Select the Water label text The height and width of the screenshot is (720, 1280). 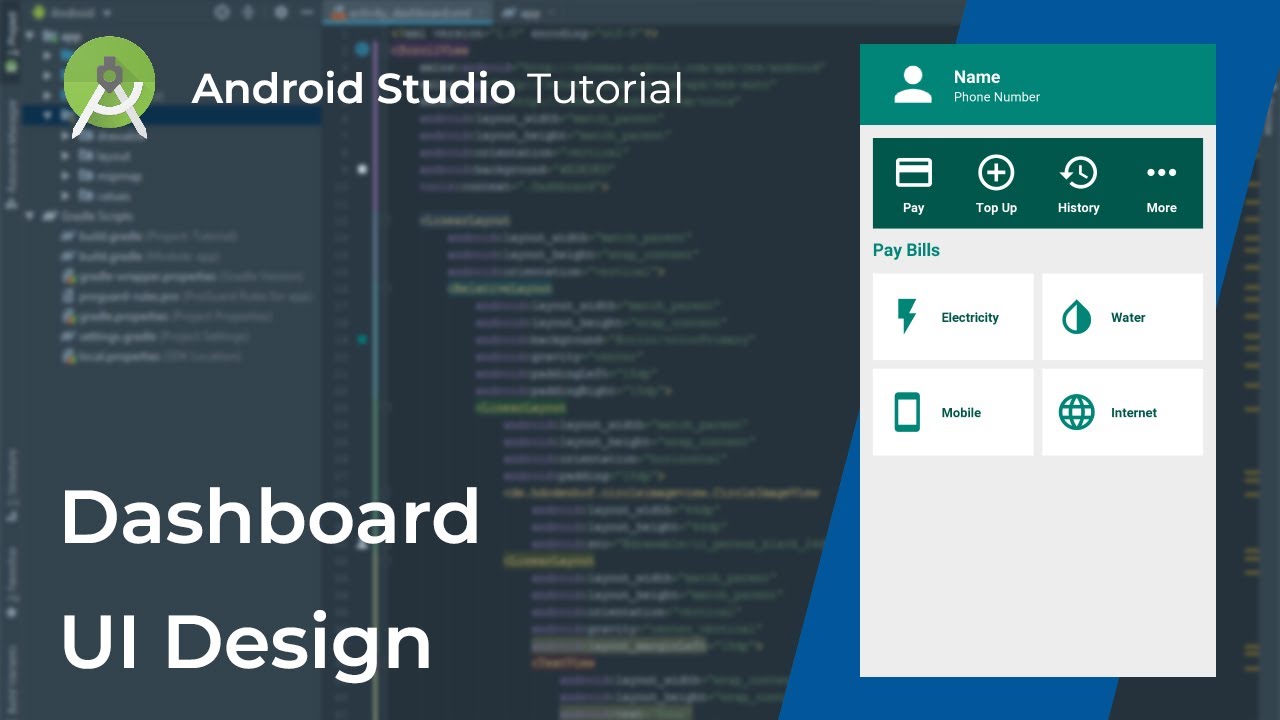click(1128, 317)
